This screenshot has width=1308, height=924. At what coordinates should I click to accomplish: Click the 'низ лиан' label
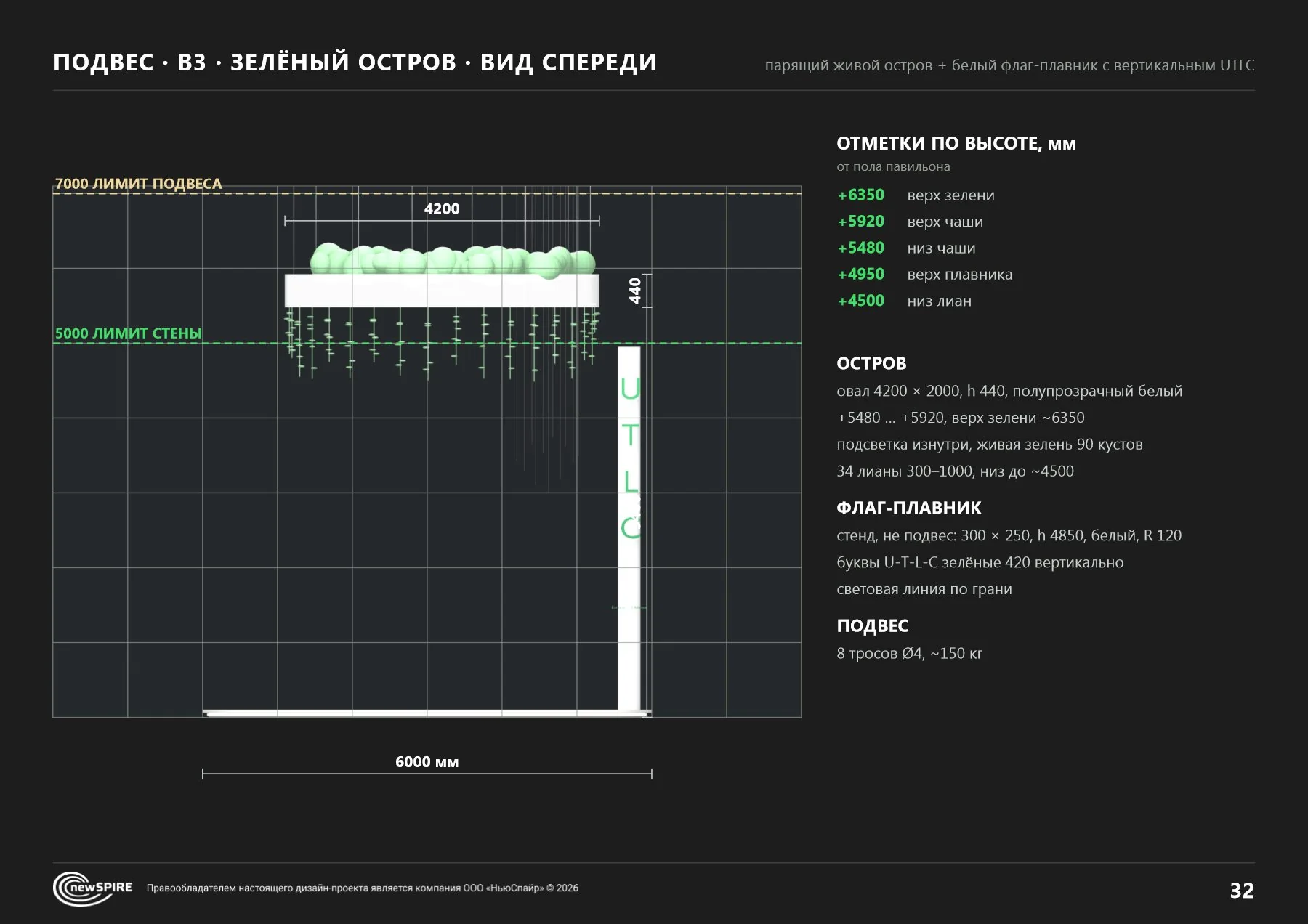coord(939,301)
